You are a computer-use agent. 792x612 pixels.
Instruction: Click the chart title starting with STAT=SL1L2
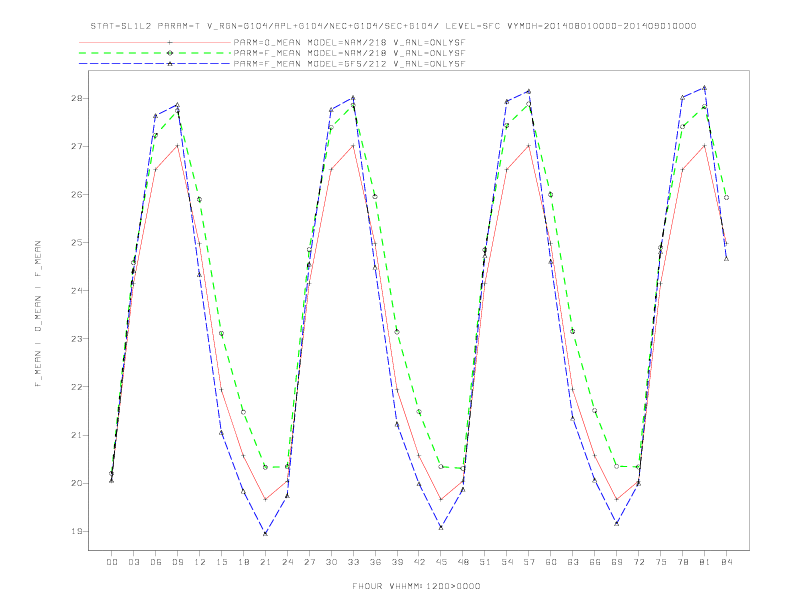click(x=393, y=26)
